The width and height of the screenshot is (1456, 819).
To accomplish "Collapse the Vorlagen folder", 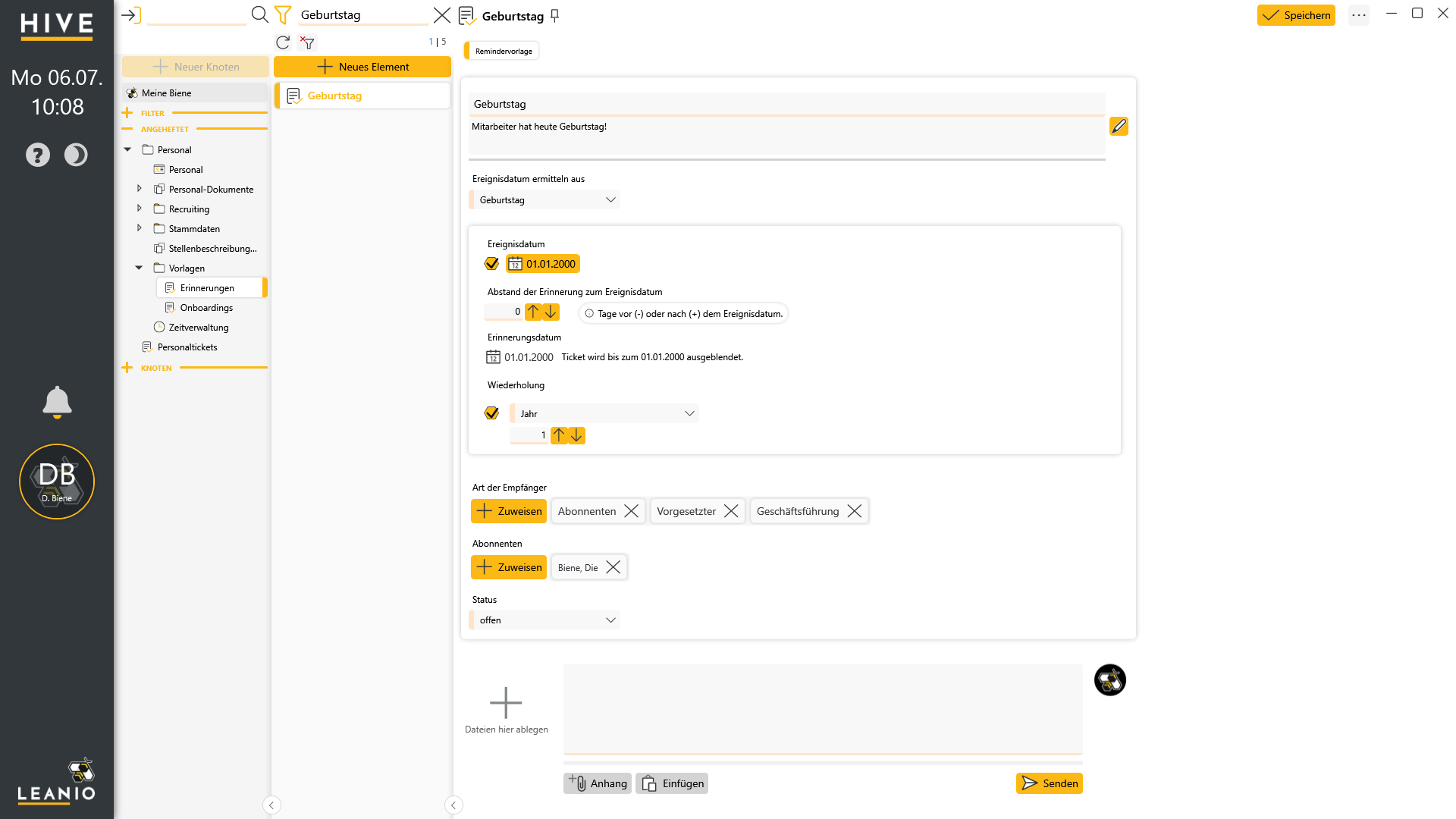I will (139, 268).
